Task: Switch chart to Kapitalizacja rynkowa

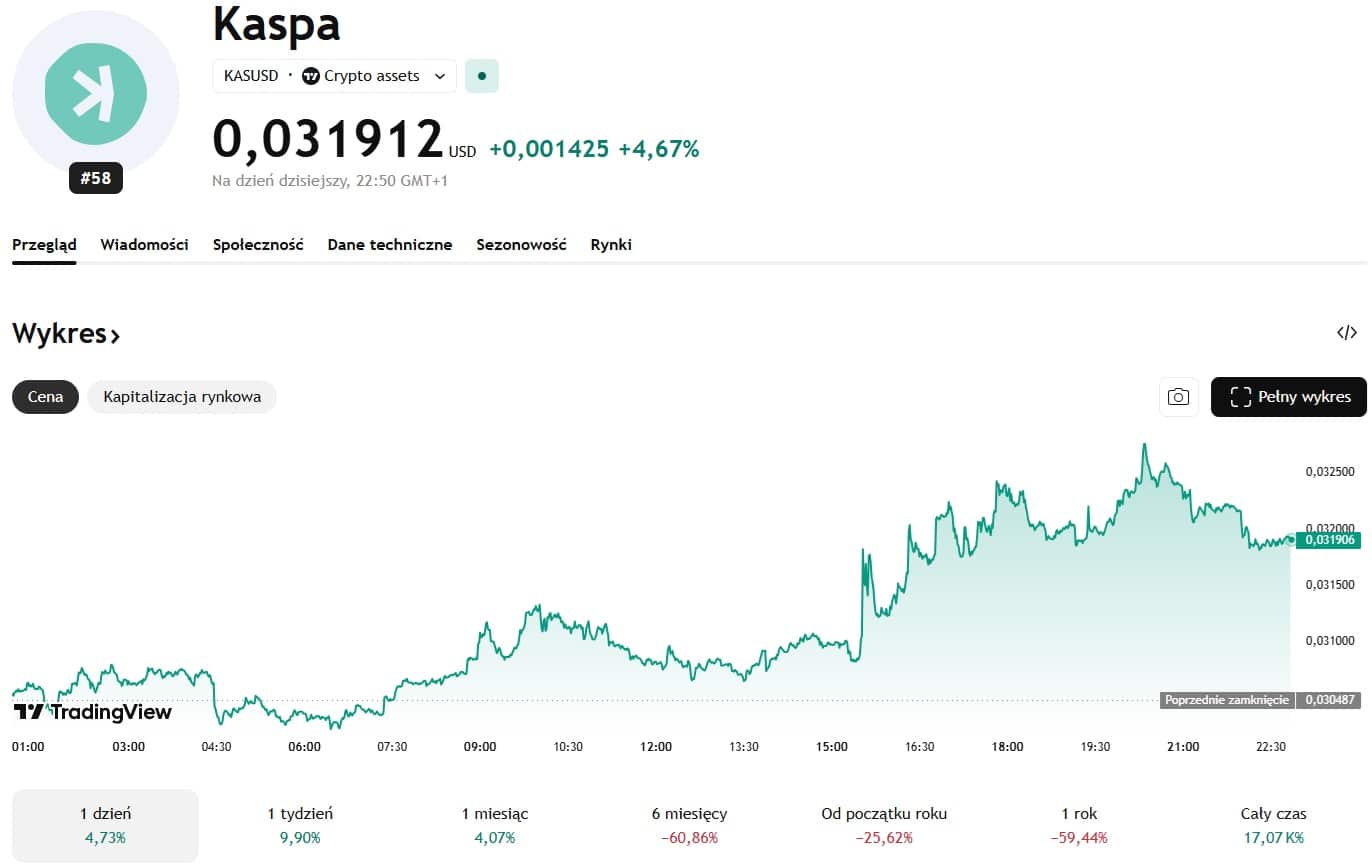Action: [182, 397]
